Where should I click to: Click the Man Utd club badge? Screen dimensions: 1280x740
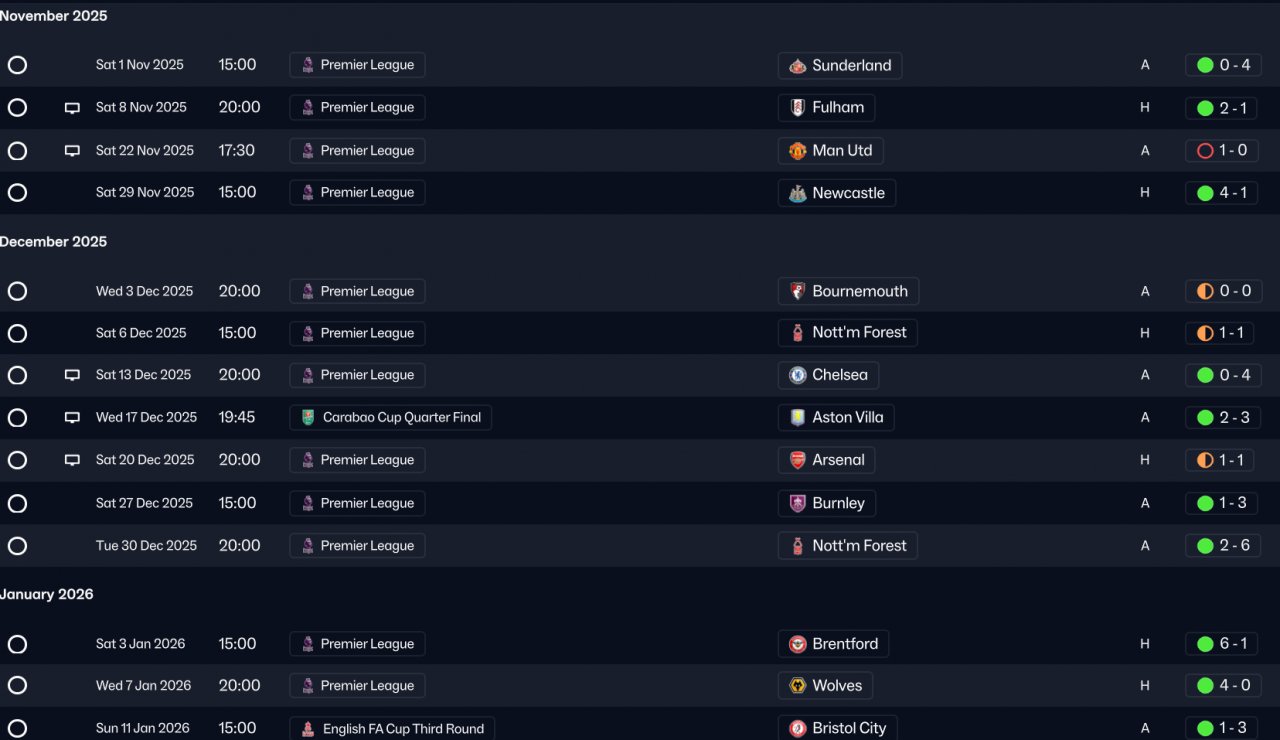pyautogui.click(x=797, y=151)
